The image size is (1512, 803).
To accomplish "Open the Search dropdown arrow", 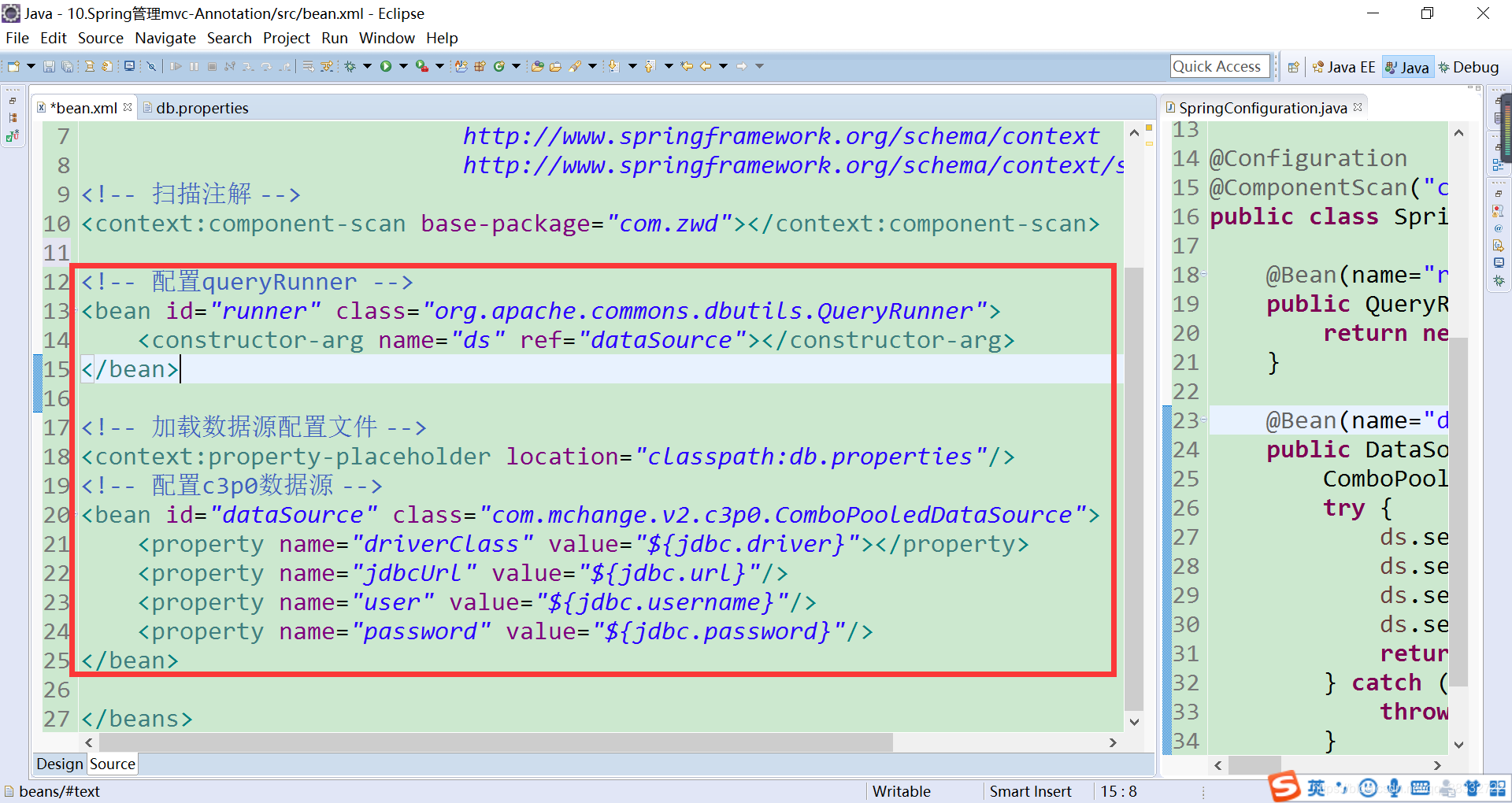I will [592, 66].
